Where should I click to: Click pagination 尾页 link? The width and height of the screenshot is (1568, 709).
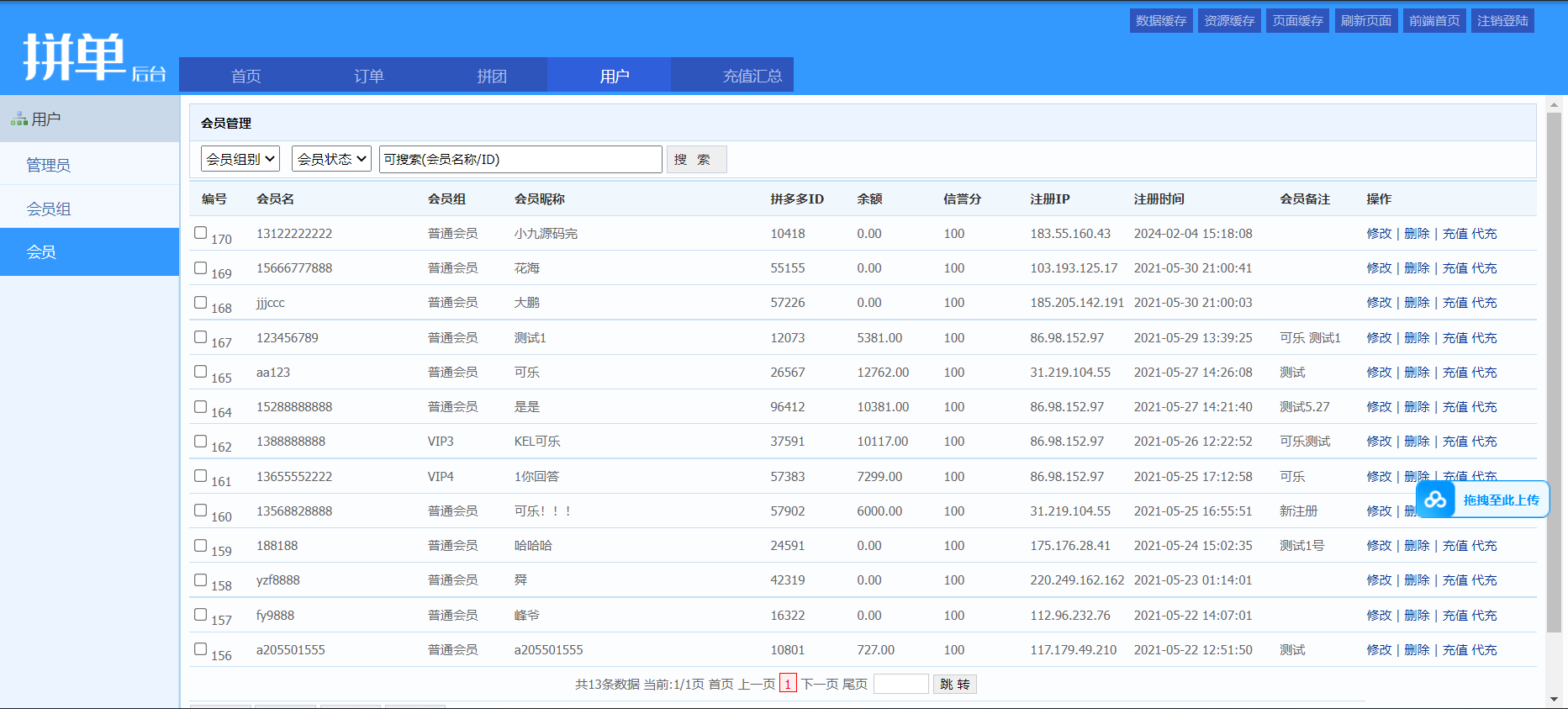[855, 685]
